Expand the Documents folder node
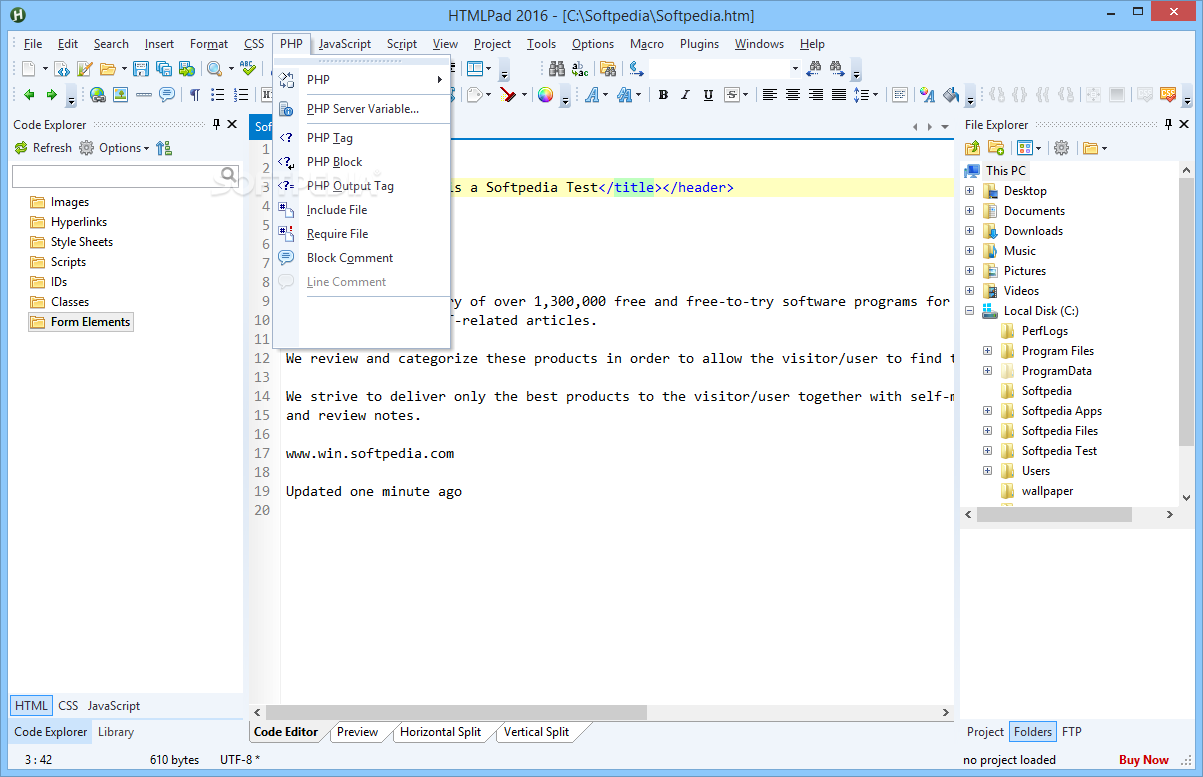The height and width of the screenshot is (777, 1203). coord(969,211)
